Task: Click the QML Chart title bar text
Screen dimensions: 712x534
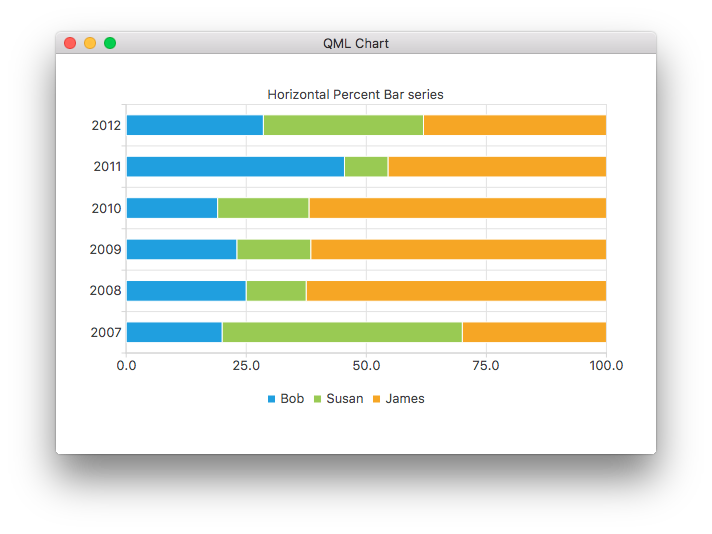Action: [356, 43]
